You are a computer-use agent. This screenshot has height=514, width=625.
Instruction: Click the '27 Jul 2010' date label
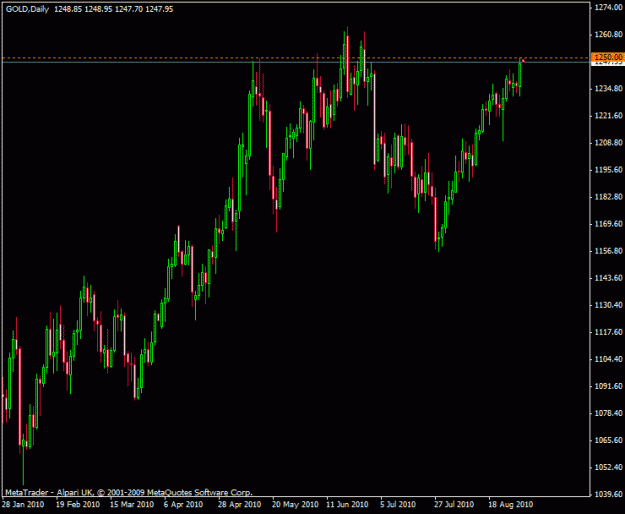pos(454,504)
